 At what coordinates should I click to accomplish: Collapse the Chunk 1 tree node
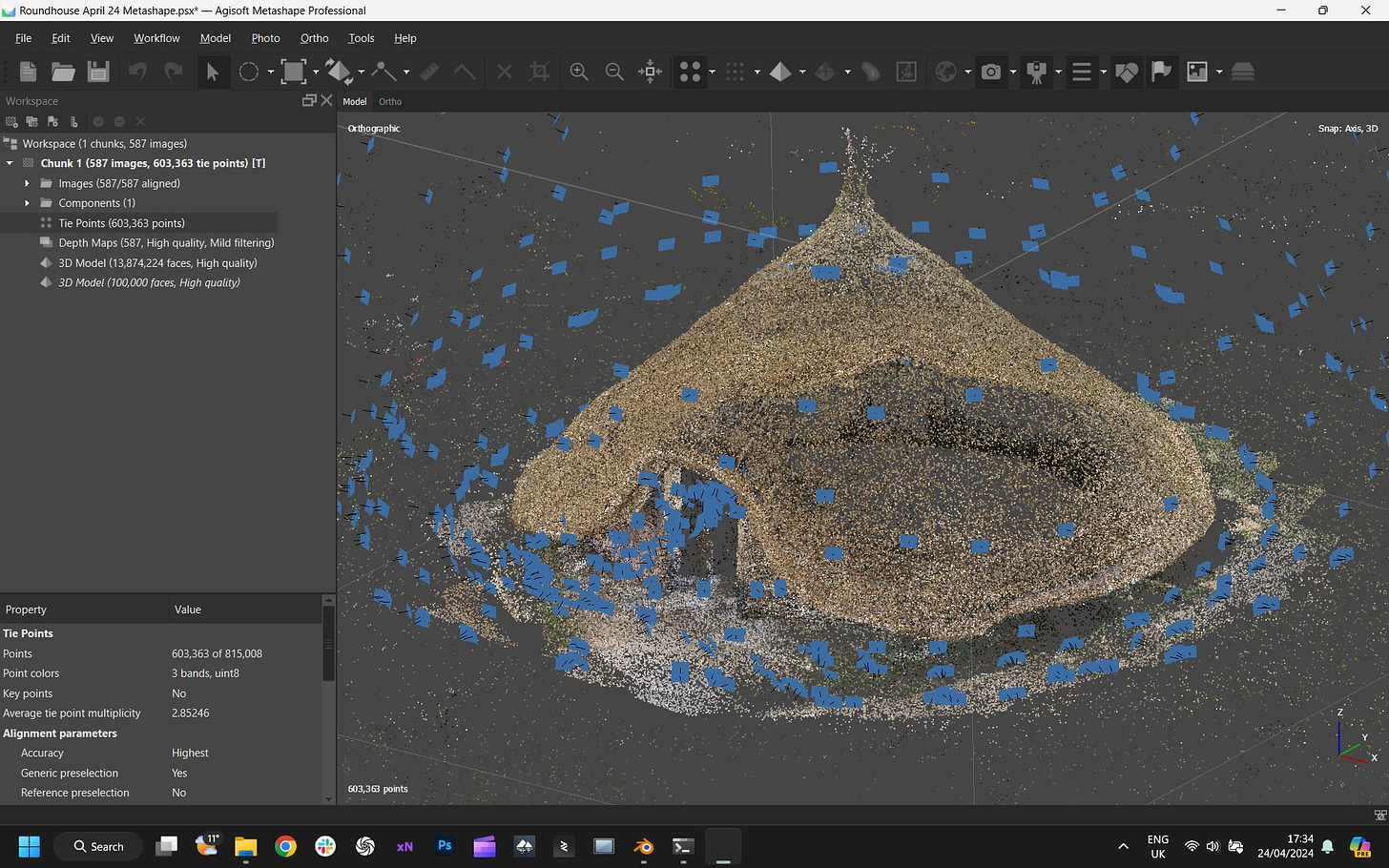click(10, 163)
